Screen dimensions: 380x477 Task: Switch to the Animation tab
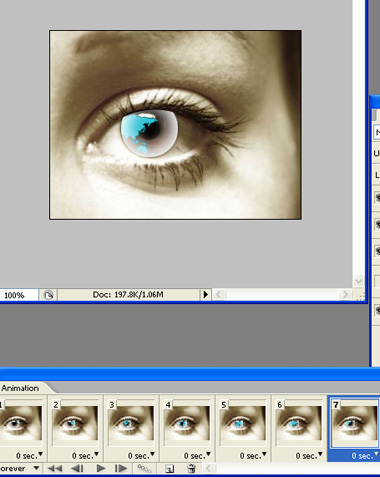pos(20,388)
